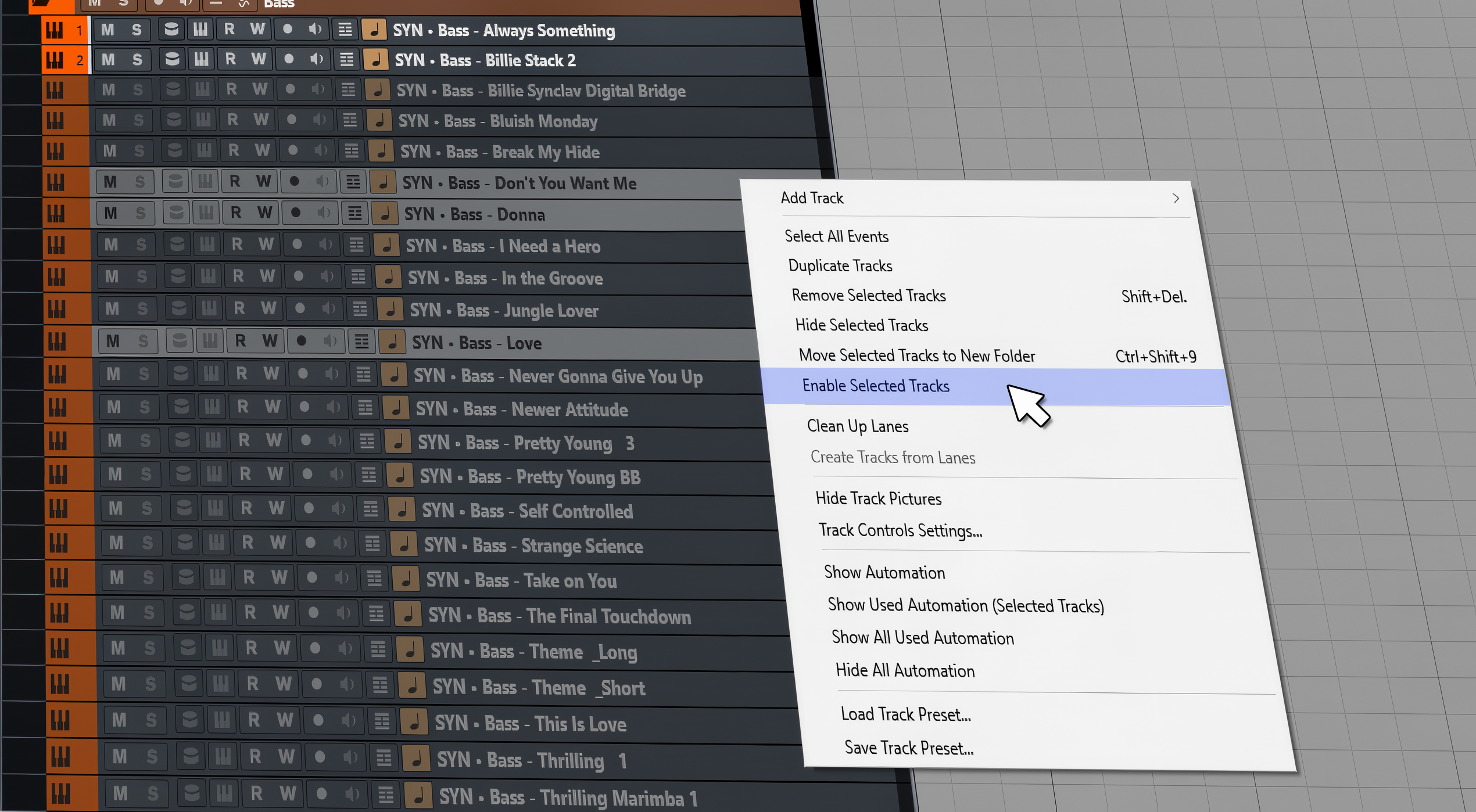This screenshot has width=1476, height=812.
Task: Click freeze icon on Don't You Want Me track
Action: pos(175,182)
